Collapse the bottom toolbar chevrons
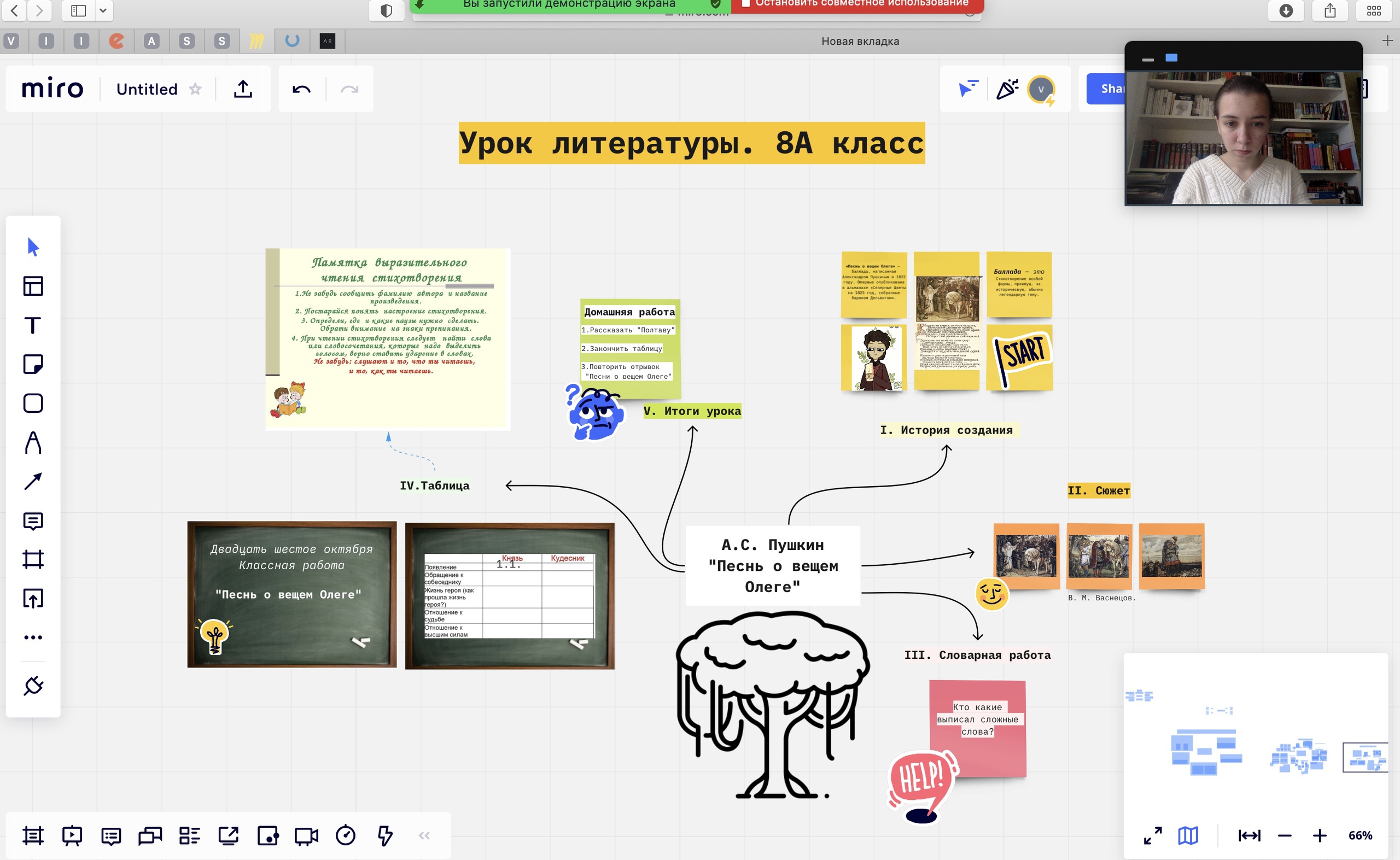Image resolution: width=1400 pixels, height=860 pixels. [x=424, y=835]
